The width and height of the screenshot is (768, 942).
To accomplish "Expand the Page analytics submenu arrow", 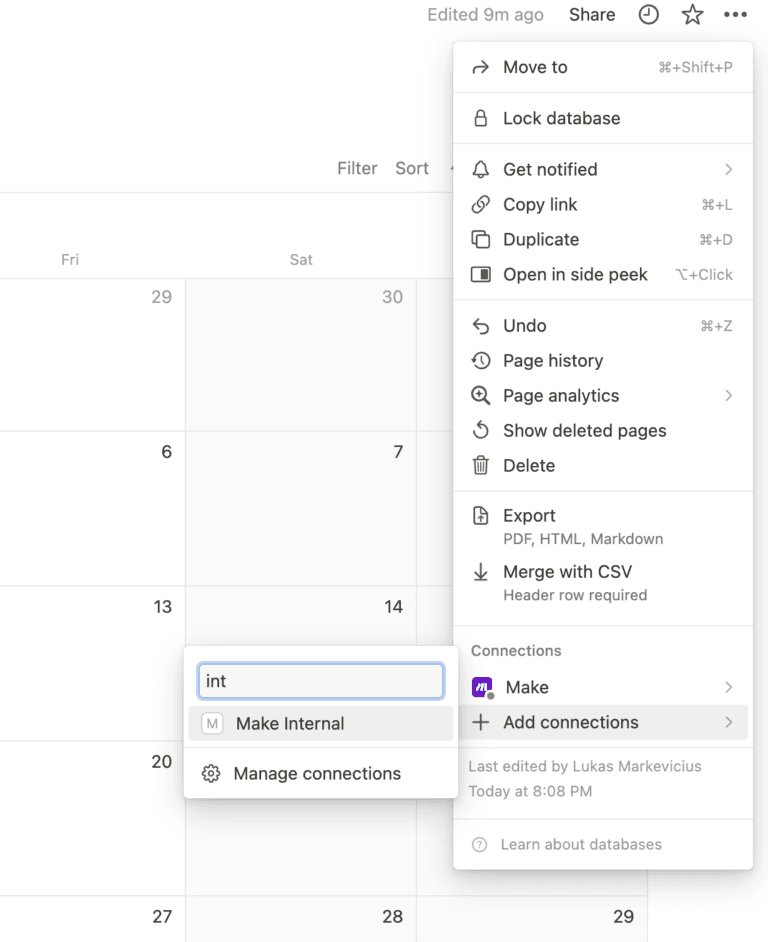I will 728,396.
